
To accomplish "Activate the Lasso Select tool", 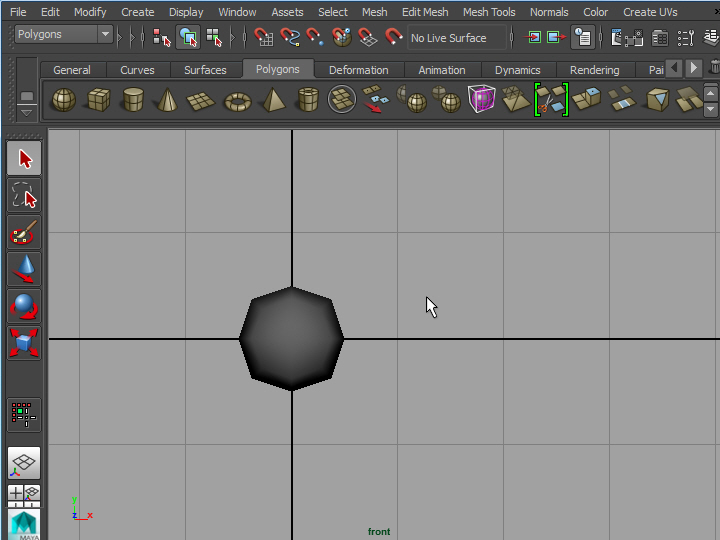I will tap(25, 195).
